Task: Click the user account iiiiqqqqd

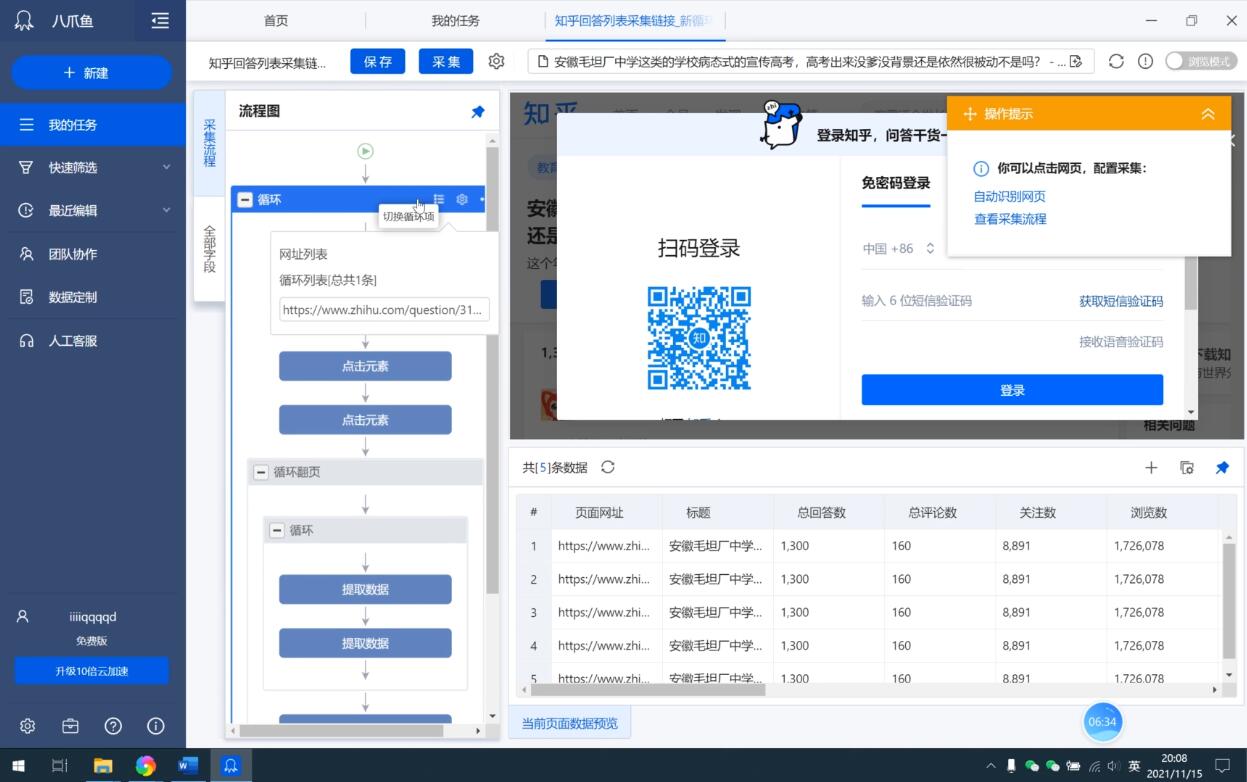Action: pyautogui.click(x=92, y=617)
